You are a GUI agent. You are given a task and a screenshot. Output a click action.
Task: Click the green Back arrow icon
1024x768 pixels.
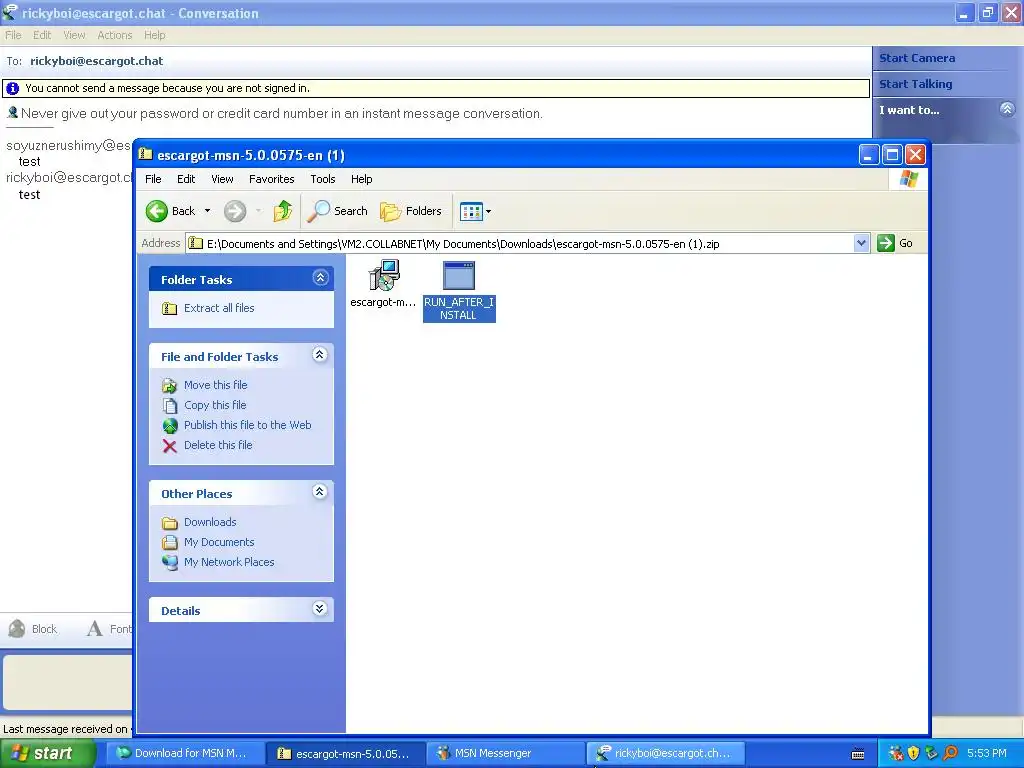click(157, 211)
